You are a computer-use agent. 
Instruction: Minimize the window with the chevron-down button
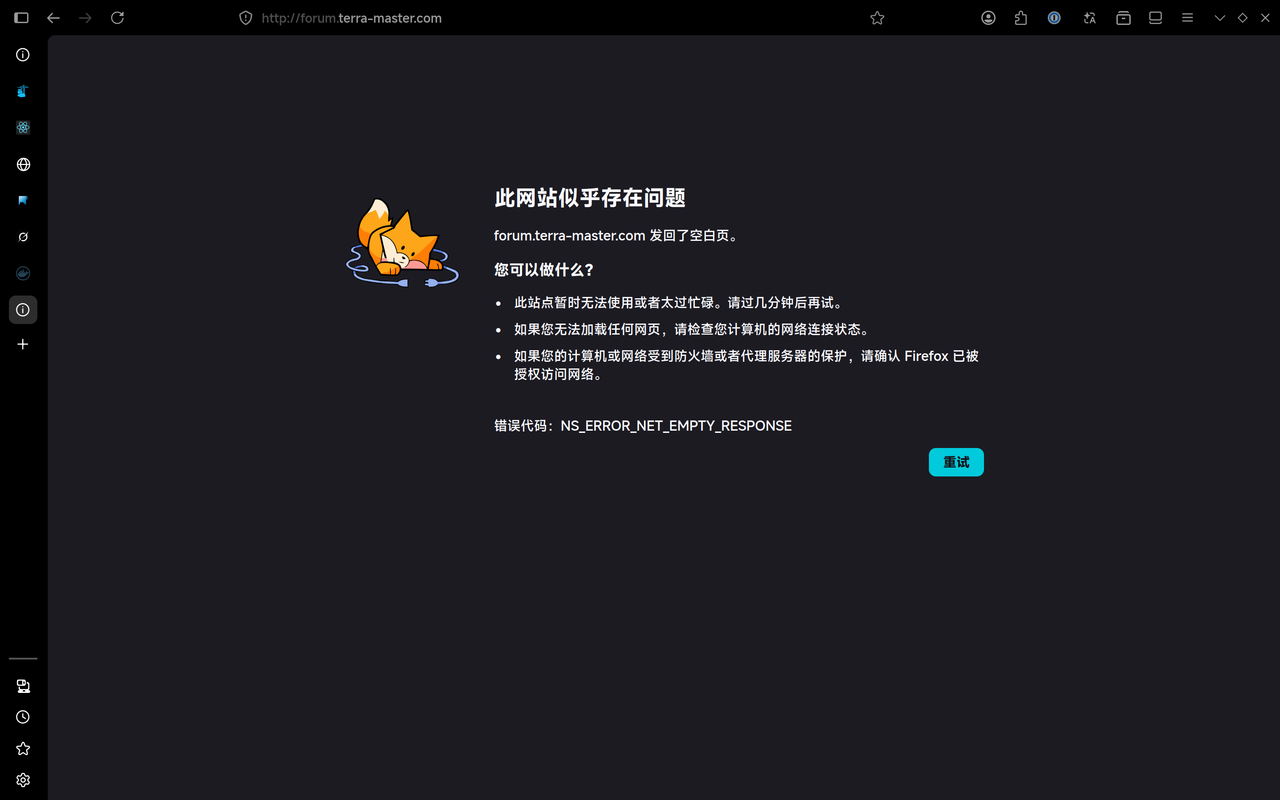[1220, 18]
